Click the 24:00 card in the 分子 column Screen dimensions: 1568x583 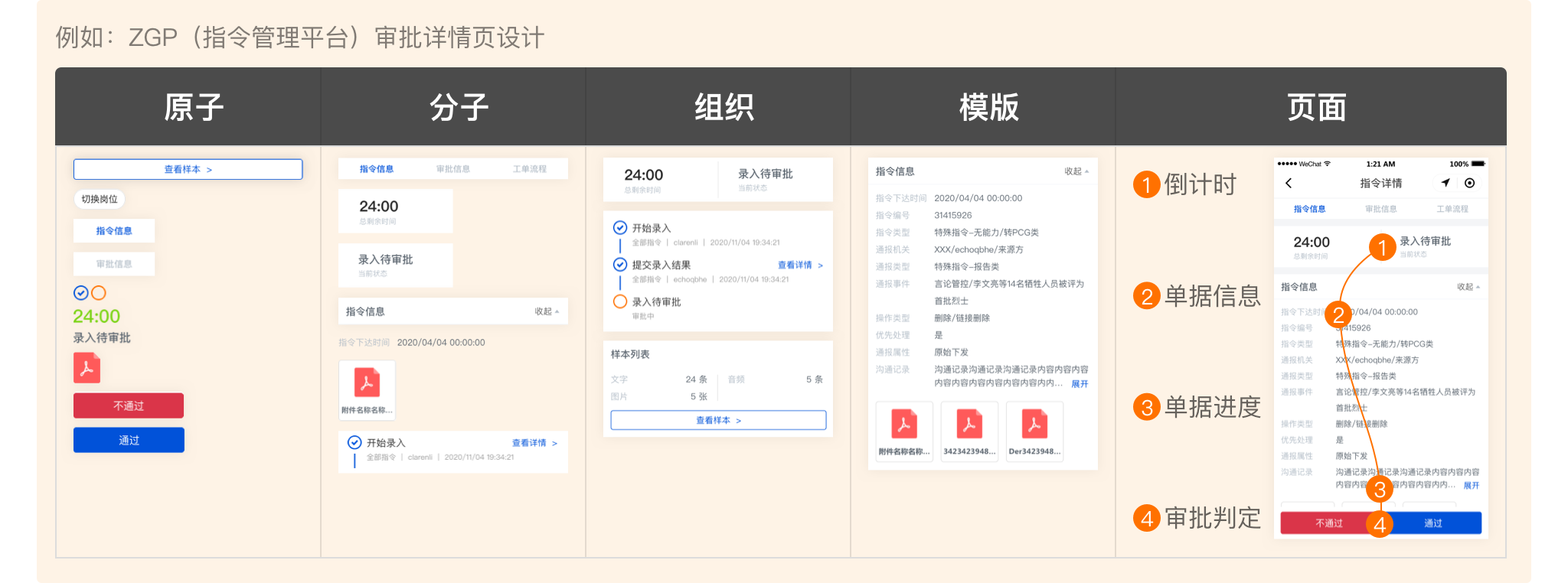396,211
